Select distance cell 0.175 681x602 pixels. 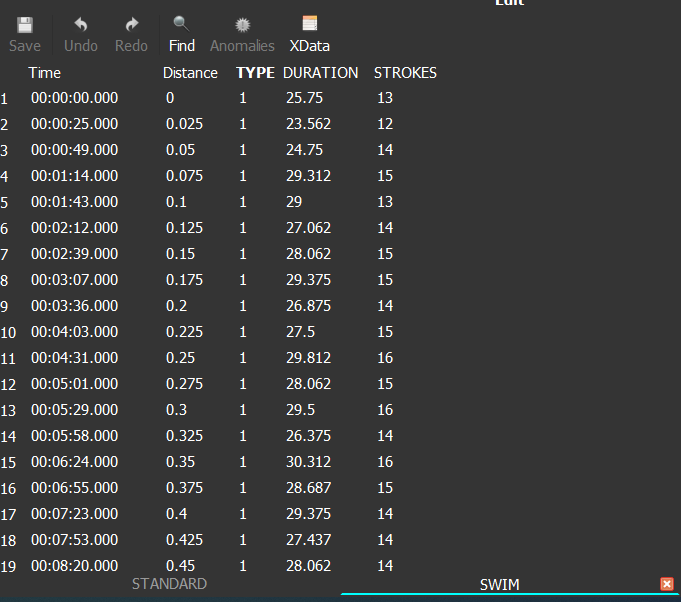tap(185, 280)
